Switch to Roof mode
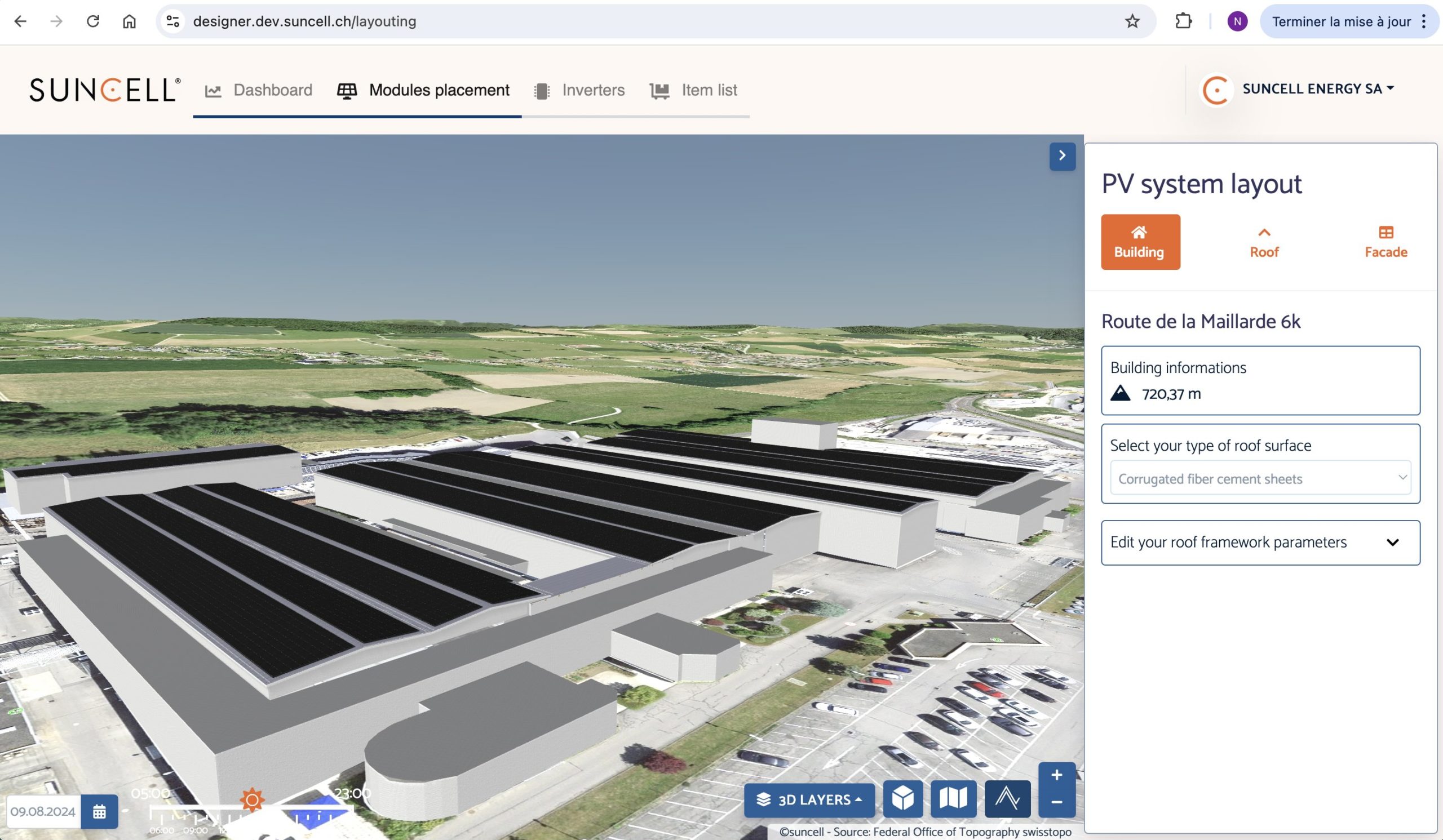 pyautogui.click(x=1264, y=242)
